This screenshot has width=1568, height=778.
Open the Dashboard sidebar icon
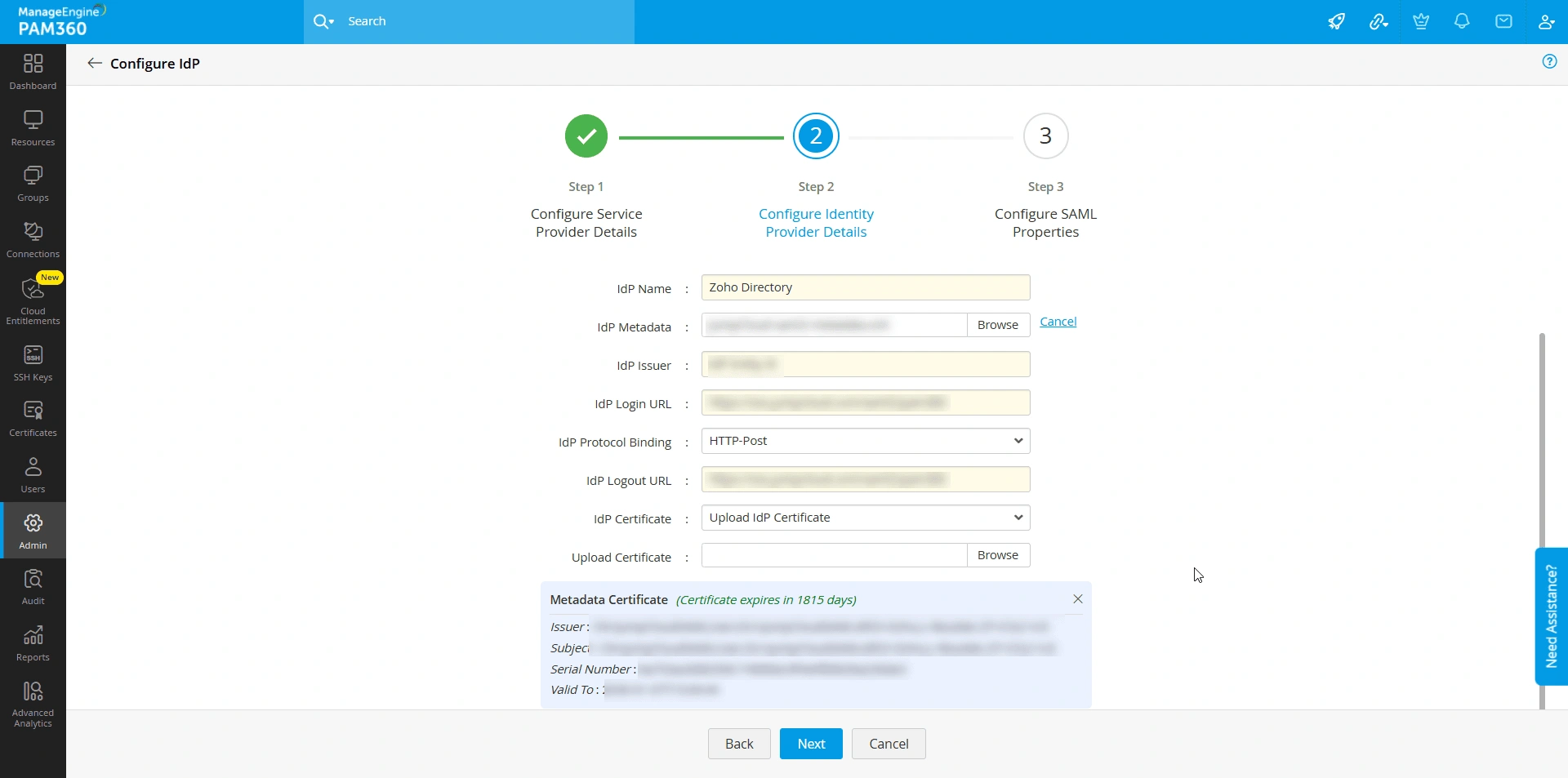point(33,72)
